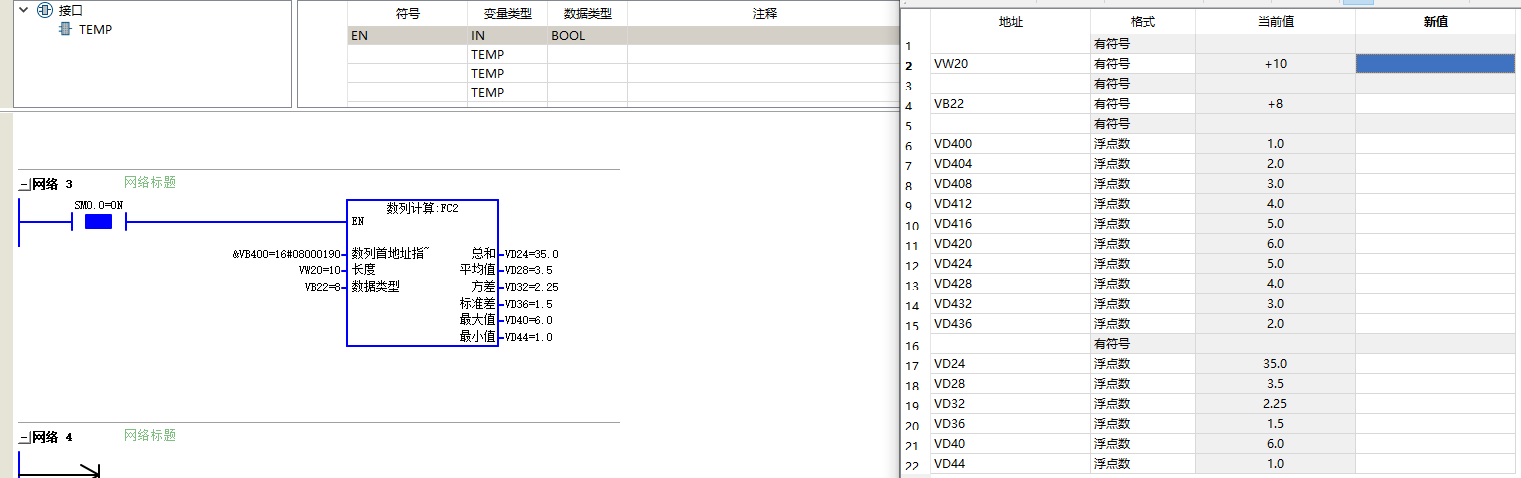Select the VD404 address cell
Screen dimensions: 1521x478
click(1010, 164)
